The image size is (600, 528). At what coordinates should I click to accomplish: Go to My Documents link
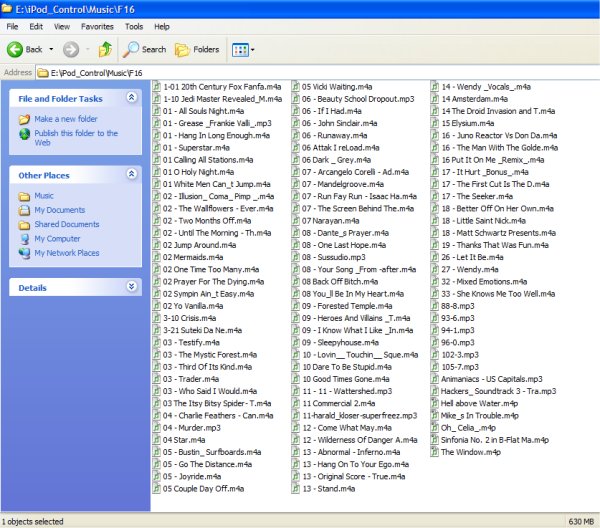(x=60, y=210)
